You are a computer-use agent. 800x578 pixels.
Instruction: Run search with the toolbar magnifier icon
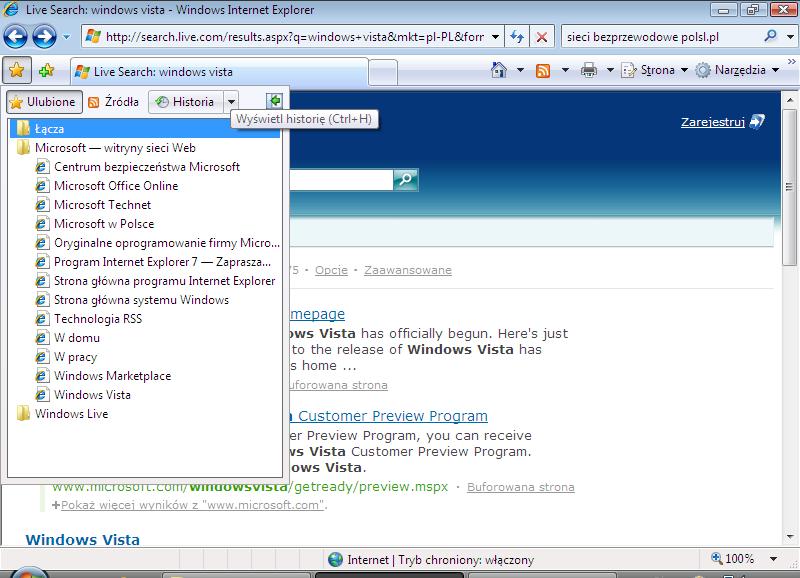point(770,36)
